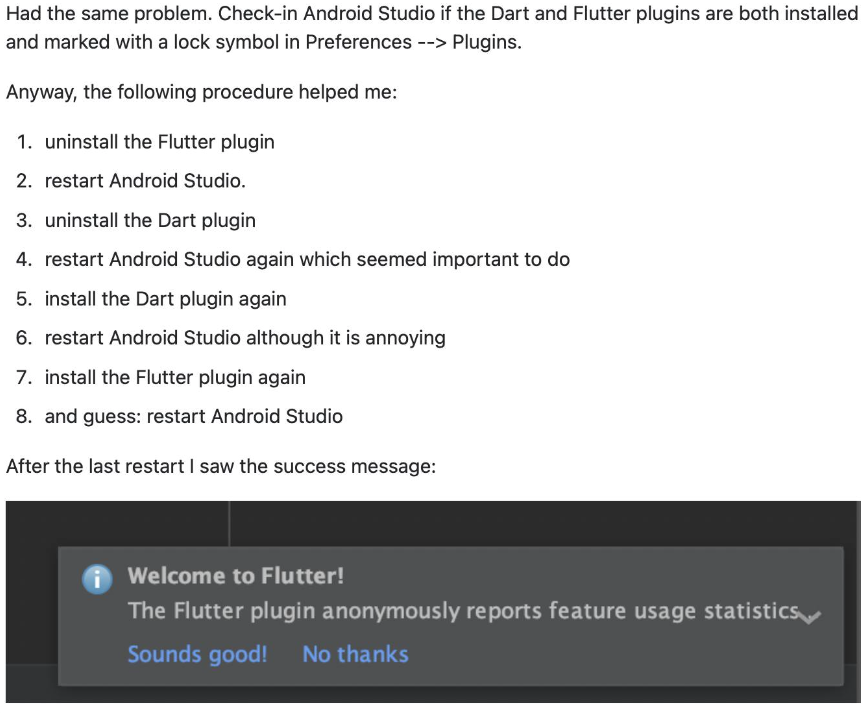
Task: Click step "uninstall the Flutter plugin"
Action: [159, 142]
